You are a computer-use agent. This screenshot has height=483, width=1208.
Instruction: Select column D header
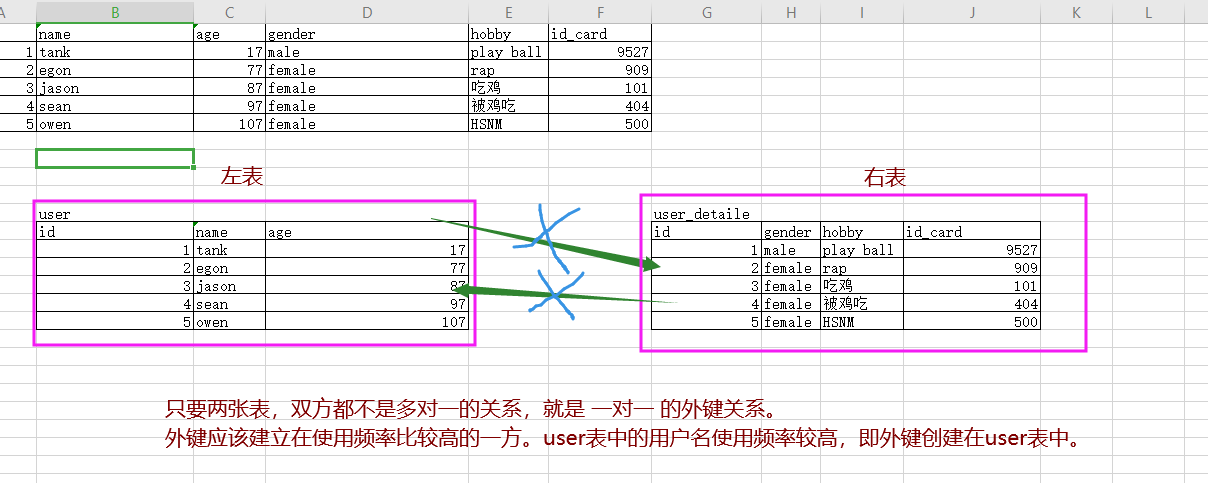pyautogui.click(x=367, y=12)
